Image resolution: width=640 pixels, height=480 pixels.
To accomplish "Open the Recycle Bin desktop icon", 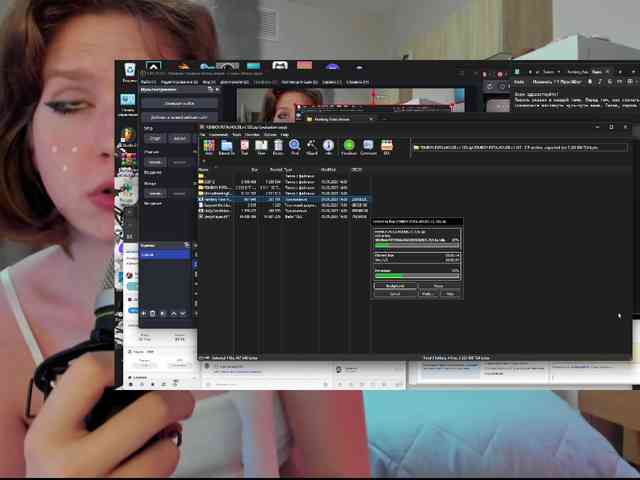I will tap(130, 73).
